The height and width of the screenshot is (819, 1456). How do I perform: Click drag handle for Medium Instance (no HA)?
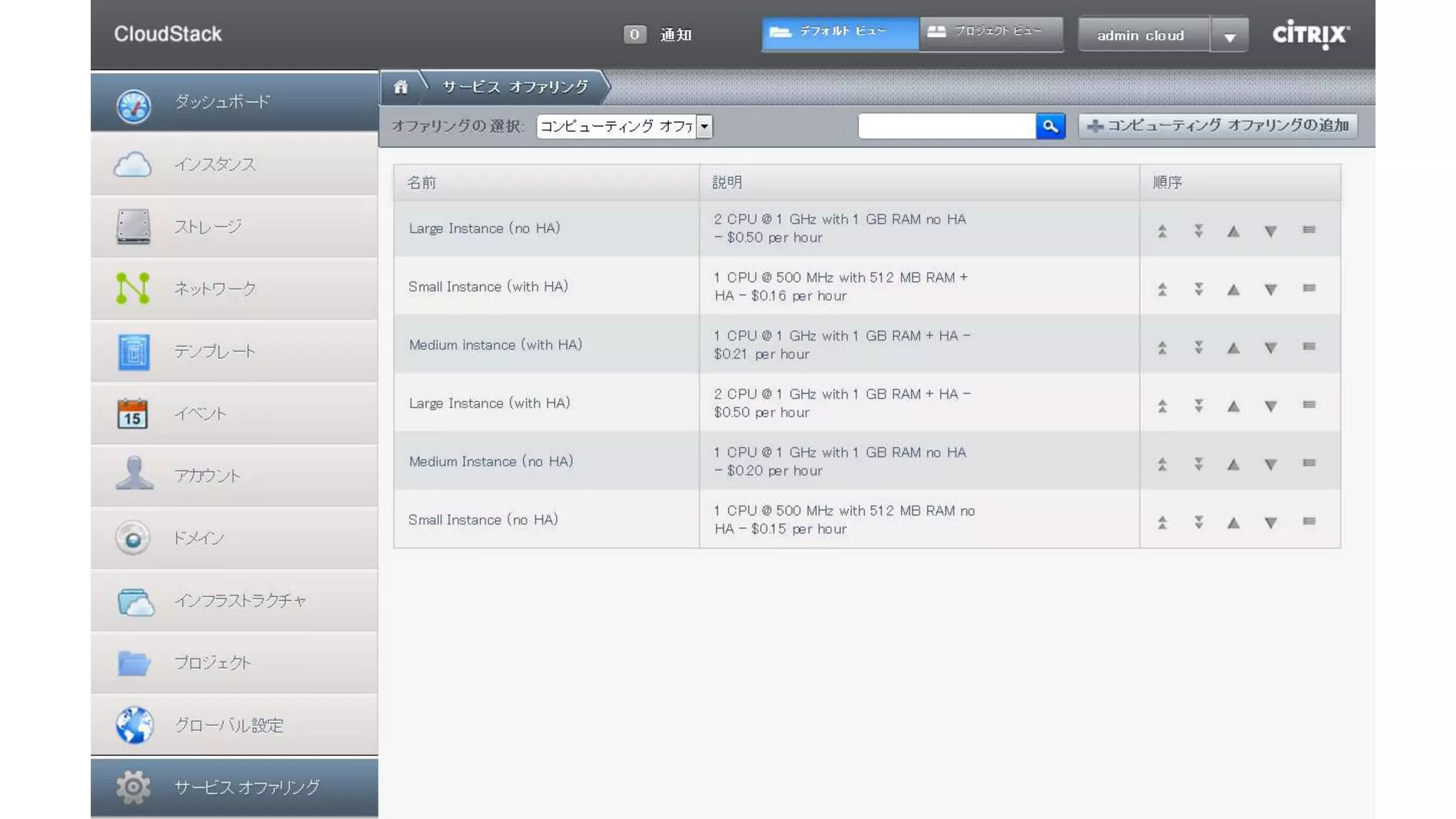point(1309,463)
